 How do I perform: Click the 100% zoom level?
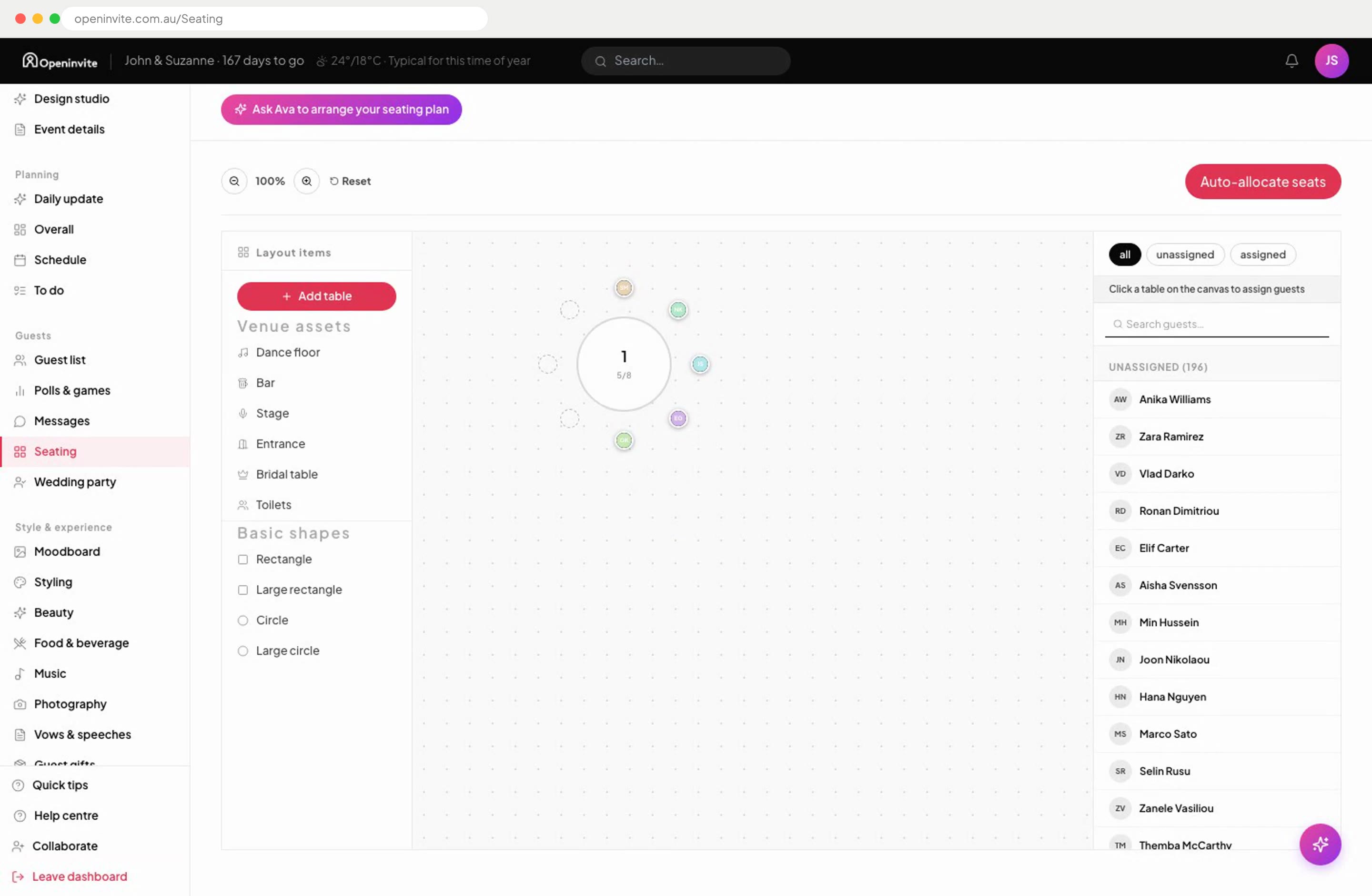pos(270,181)
